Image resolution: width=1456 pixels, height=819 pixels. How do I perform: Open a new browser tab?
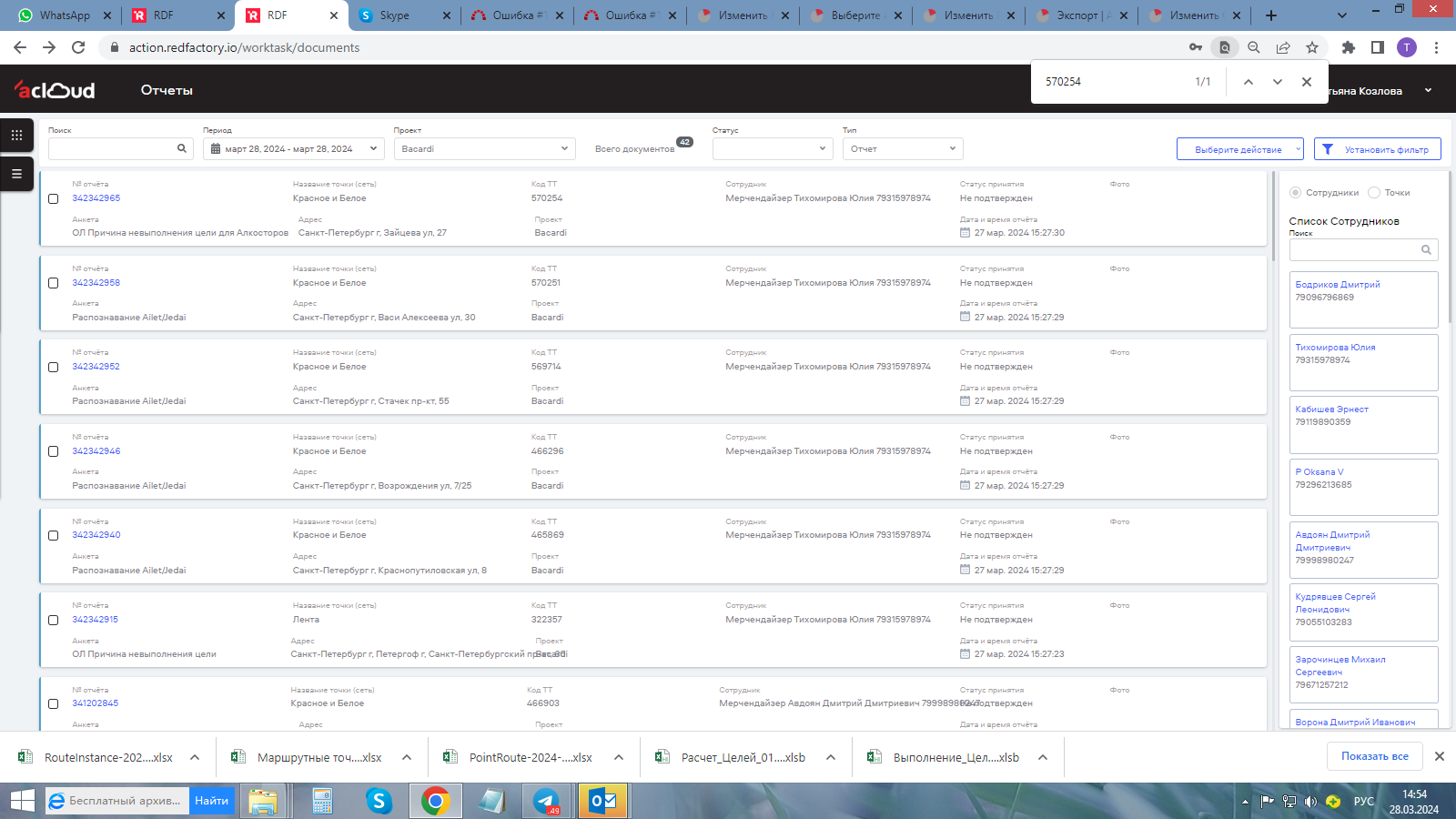[x=1271, y=15]
